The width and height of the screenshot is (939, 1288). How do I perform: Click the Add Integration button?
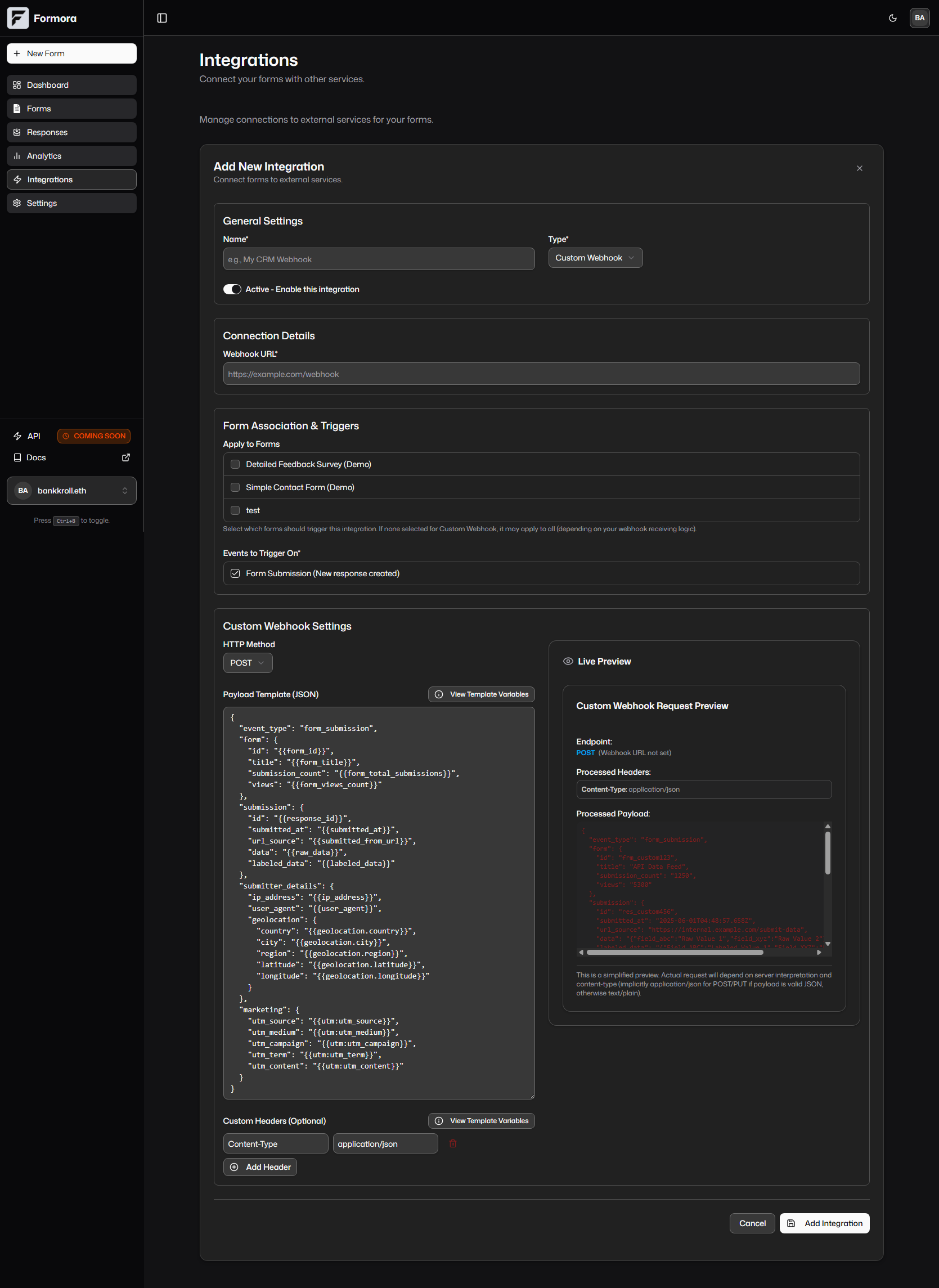pyautogui.click(x=824, y=1223)
